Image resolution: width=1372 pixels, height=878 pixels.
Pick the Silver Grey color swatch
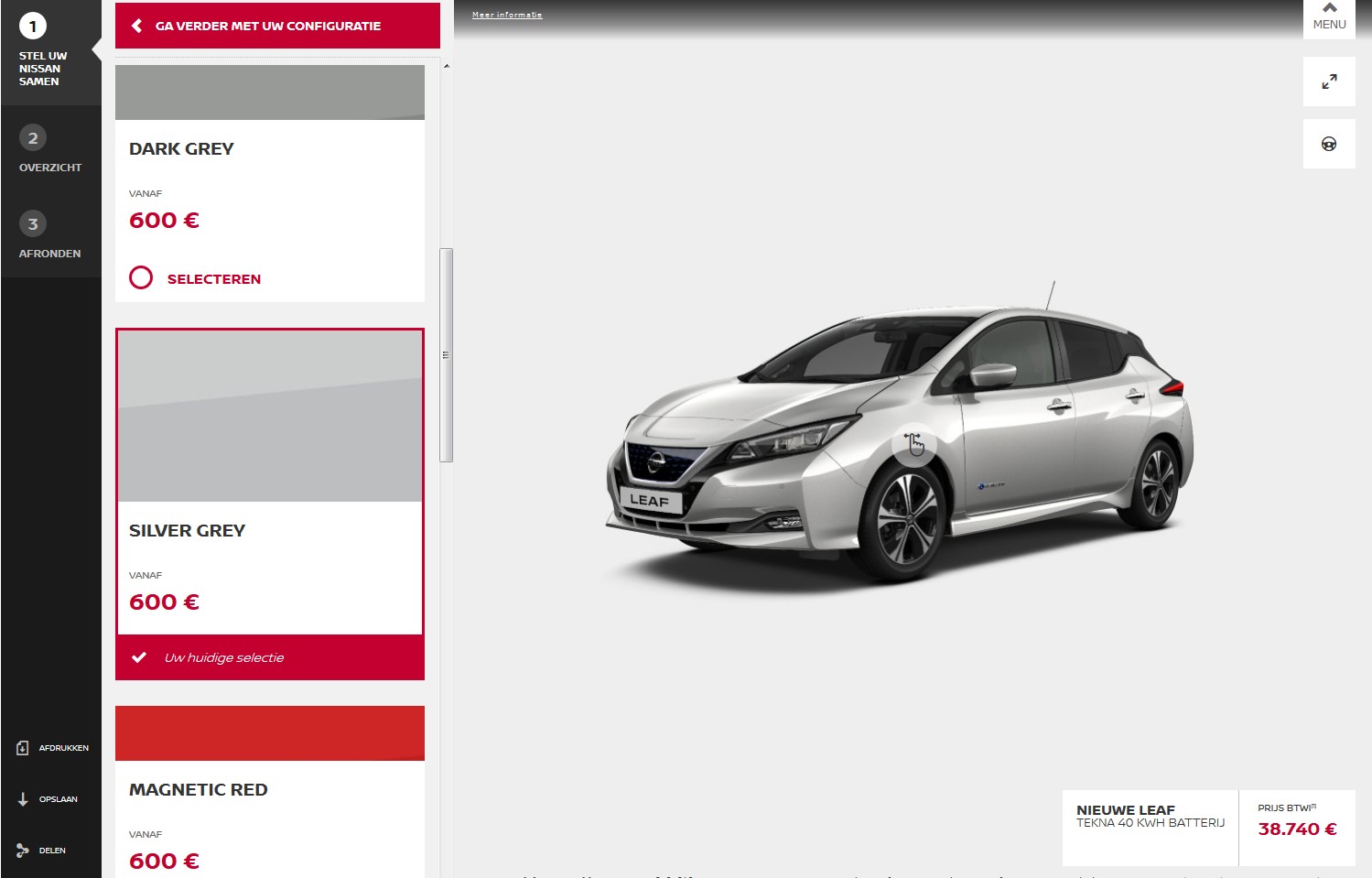point(270,416)
